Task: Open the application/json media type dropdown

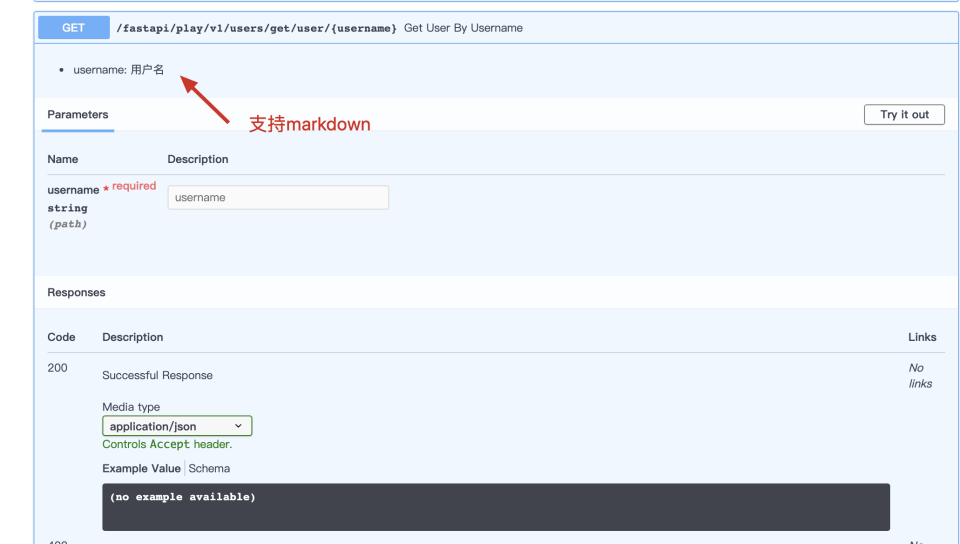Action: [x=177, y=426]
